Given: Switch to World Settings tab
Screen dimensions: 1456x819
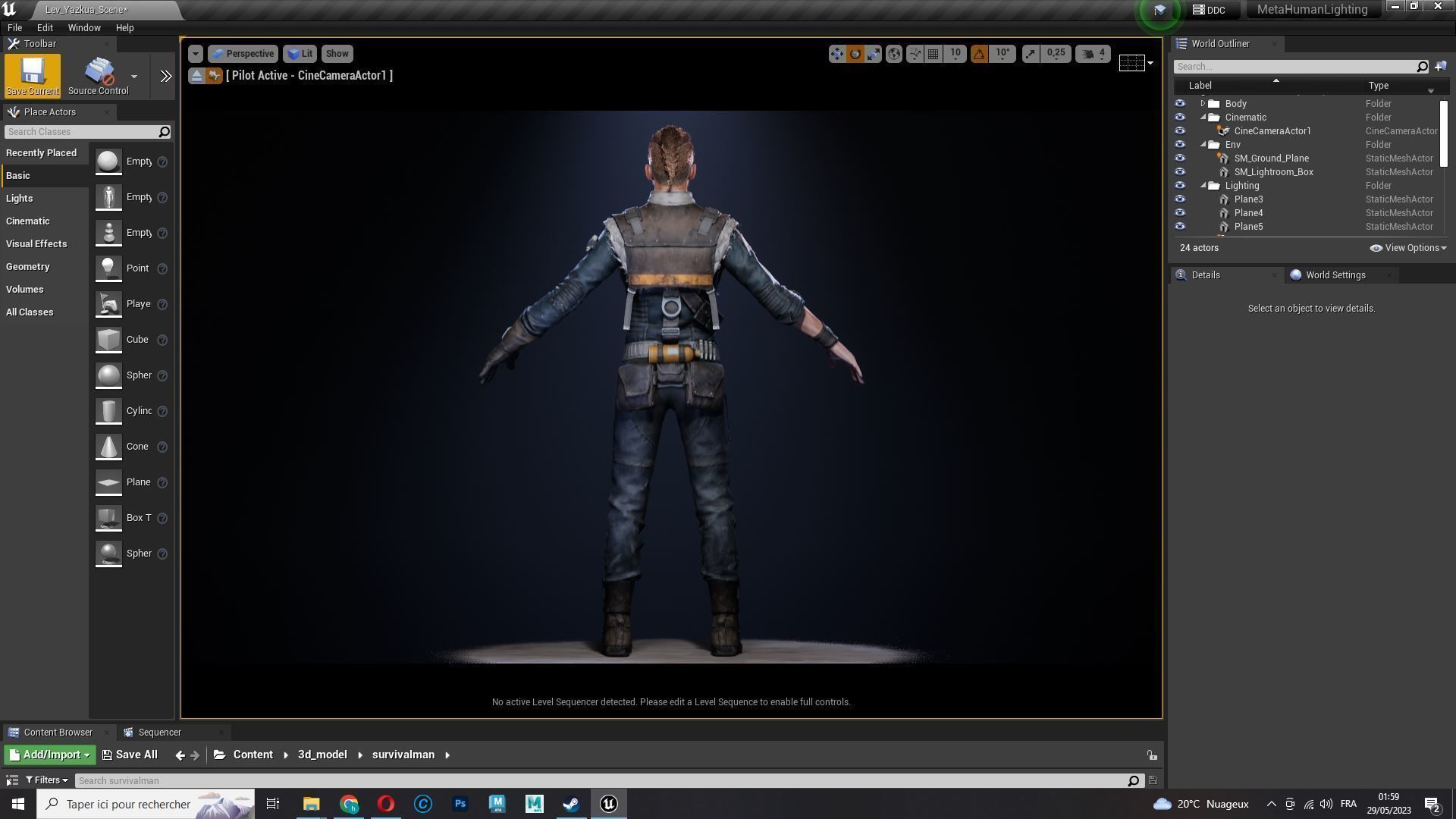Looking at the screenshot, I should [1335, 275].
